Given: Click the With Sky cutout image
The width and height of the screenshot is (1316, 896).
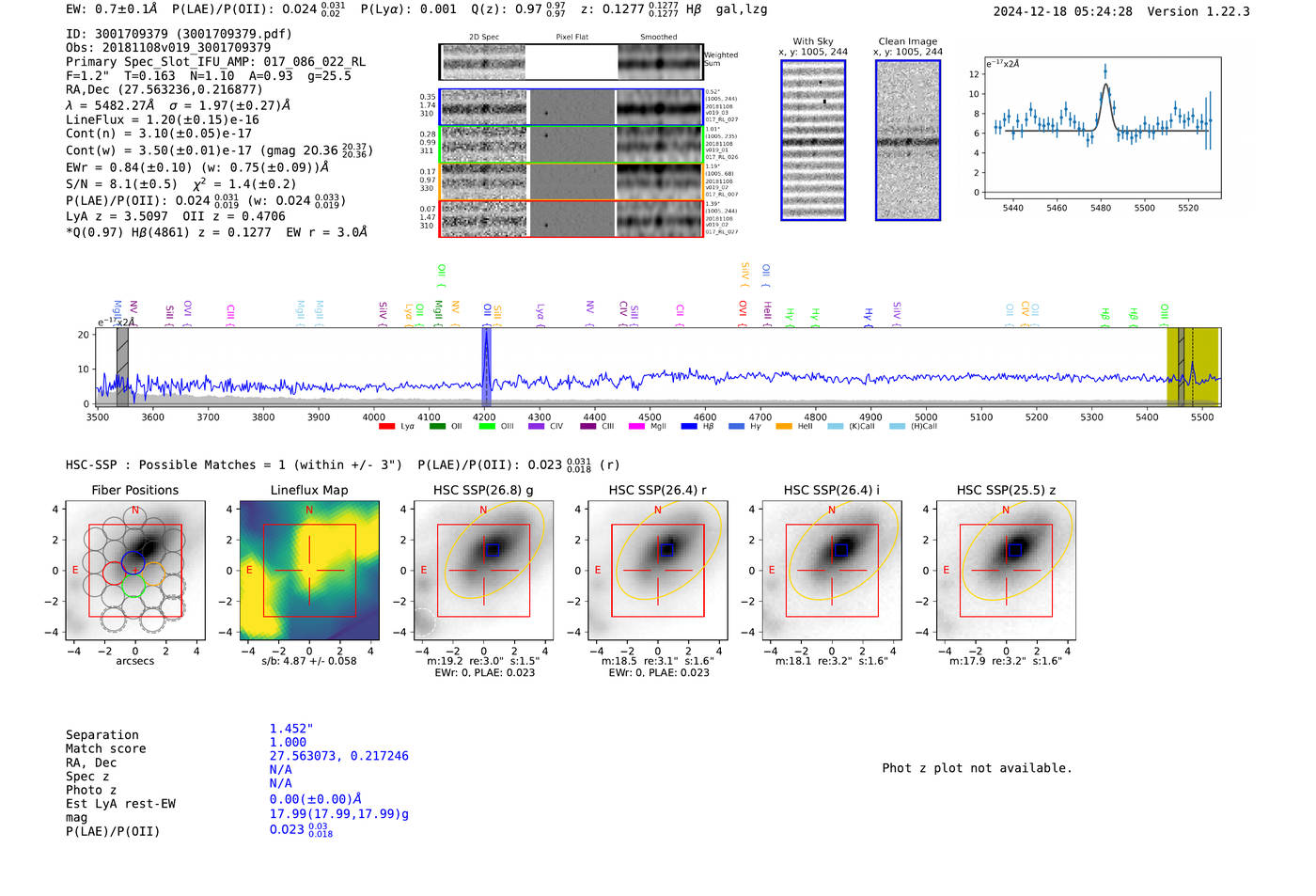Looking at the screenshot, I should coord(813,140).
